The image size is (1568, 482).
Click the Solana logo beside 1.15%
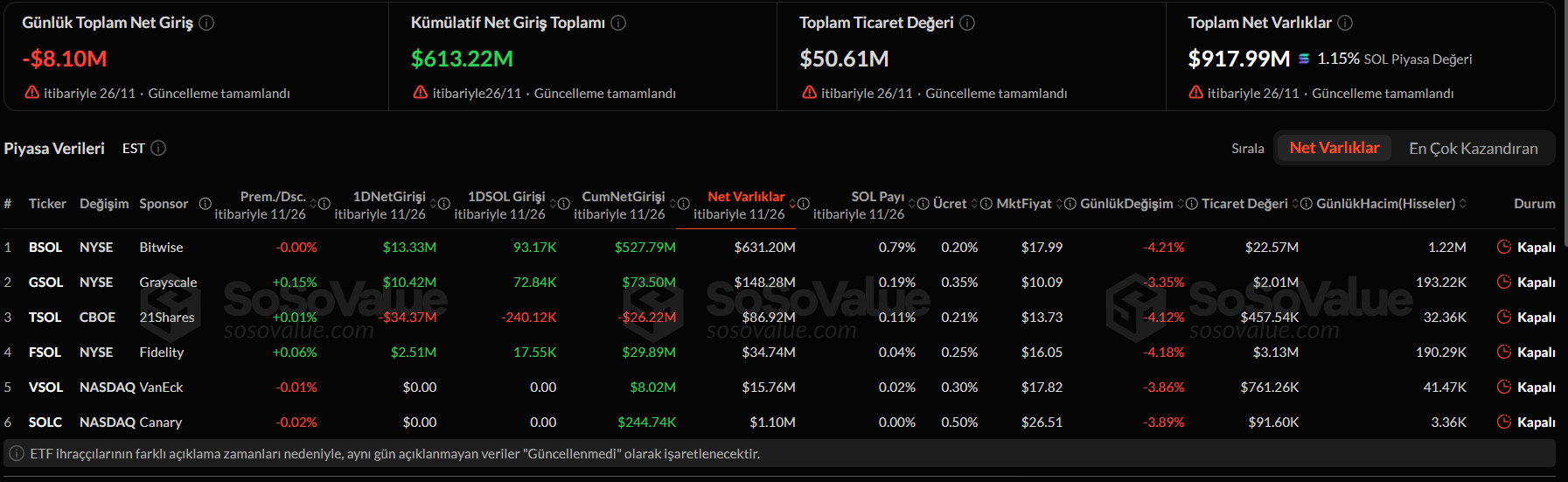(1304, 59)
